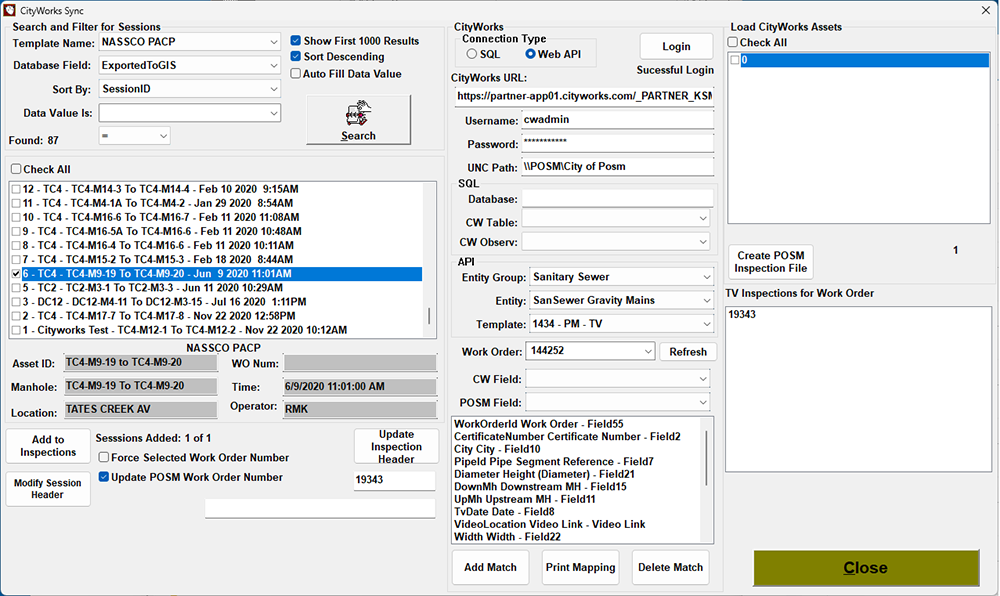Click Add to Inspections button
This screenshot has height=596, width=1000.
point(48,446)
